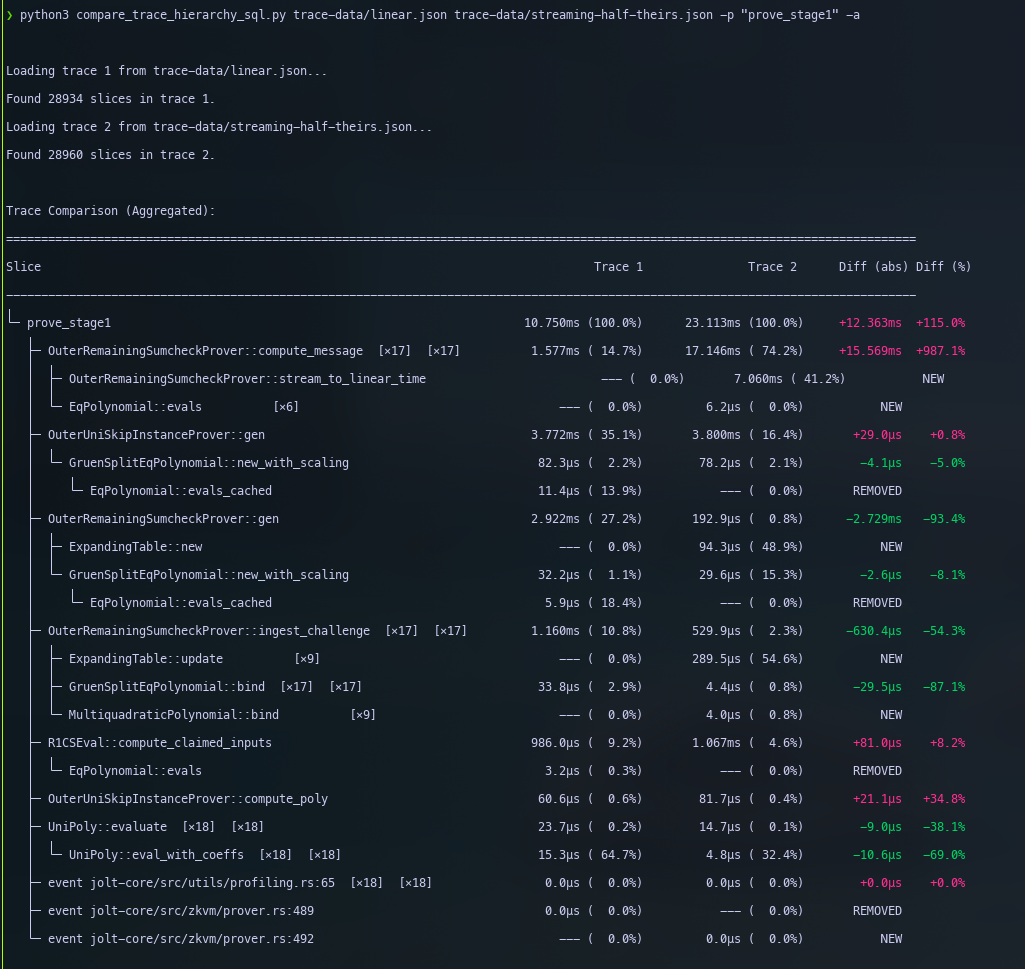Select the ExpandingTable::update slice row
Screen dimensions: 1025x969
(145, 659)
